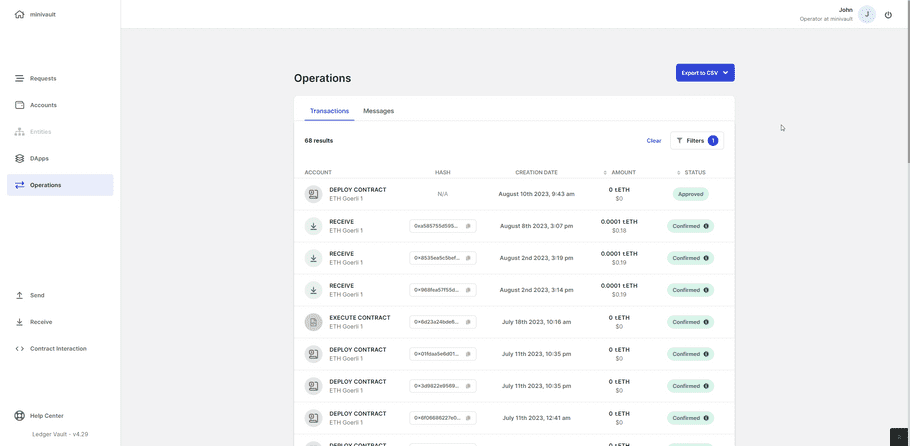This screenshot has width=910, height=446.
Task: Open the Help Center
Action: pyautogui.click(x=46, y=416)
